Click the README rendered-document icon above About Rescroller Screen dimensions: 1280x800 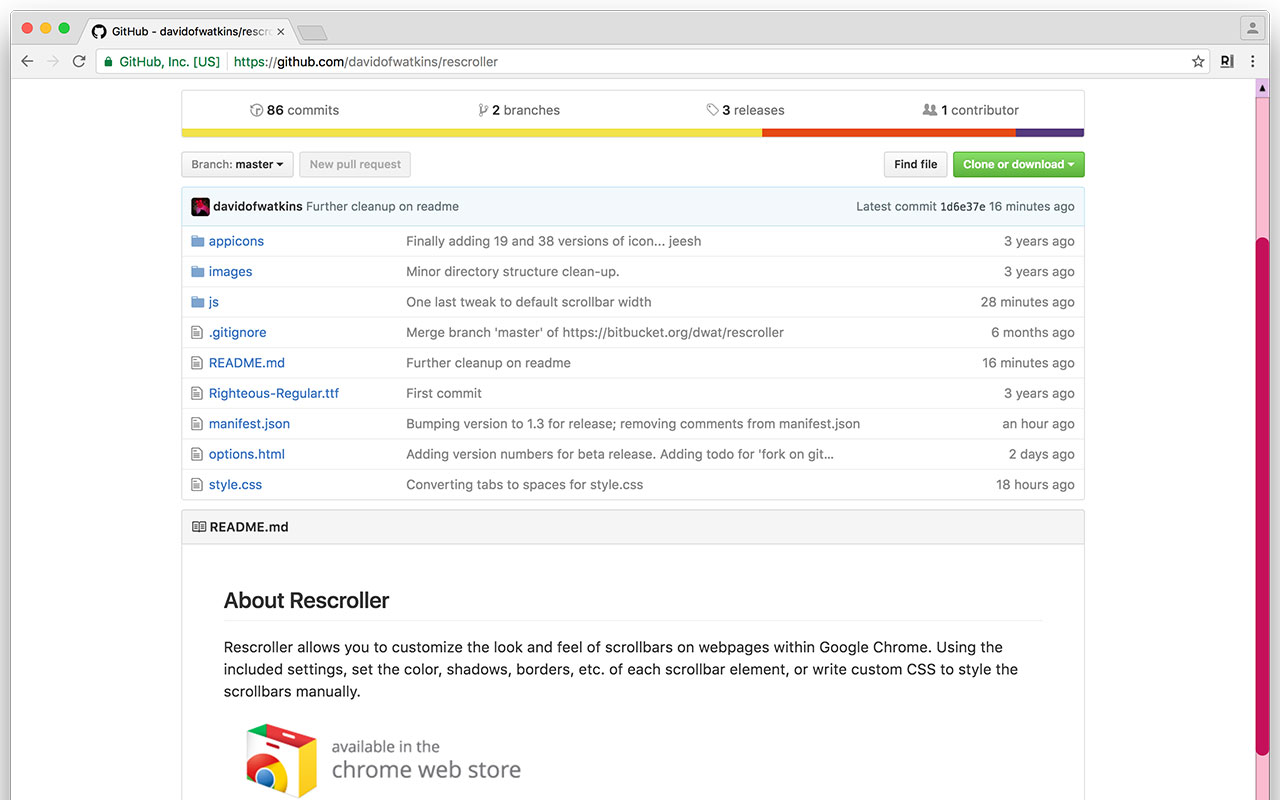[197, 526]
